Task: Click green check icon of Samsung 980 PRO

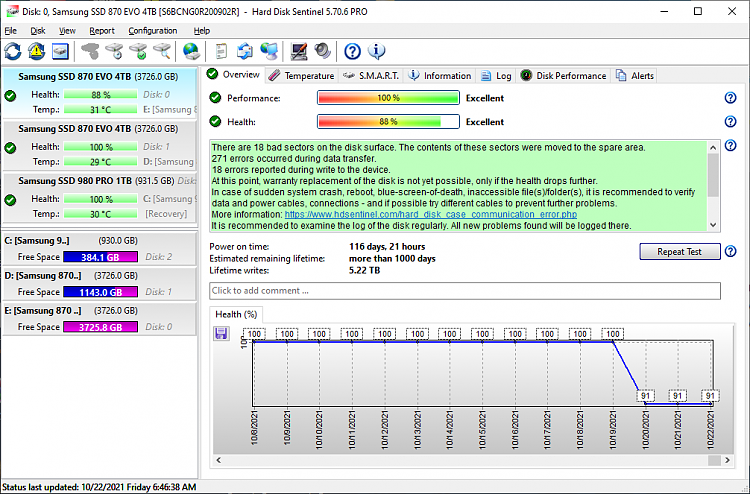Action: point(10,200)
